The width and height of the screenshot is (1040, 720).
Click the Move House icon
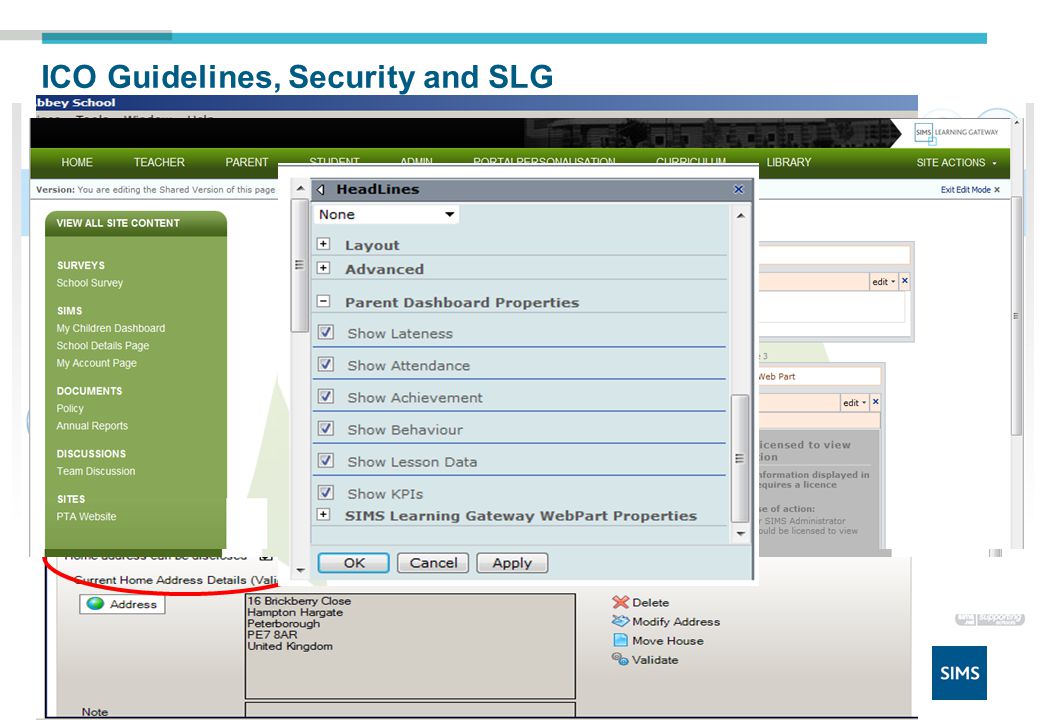click(620, 640)
